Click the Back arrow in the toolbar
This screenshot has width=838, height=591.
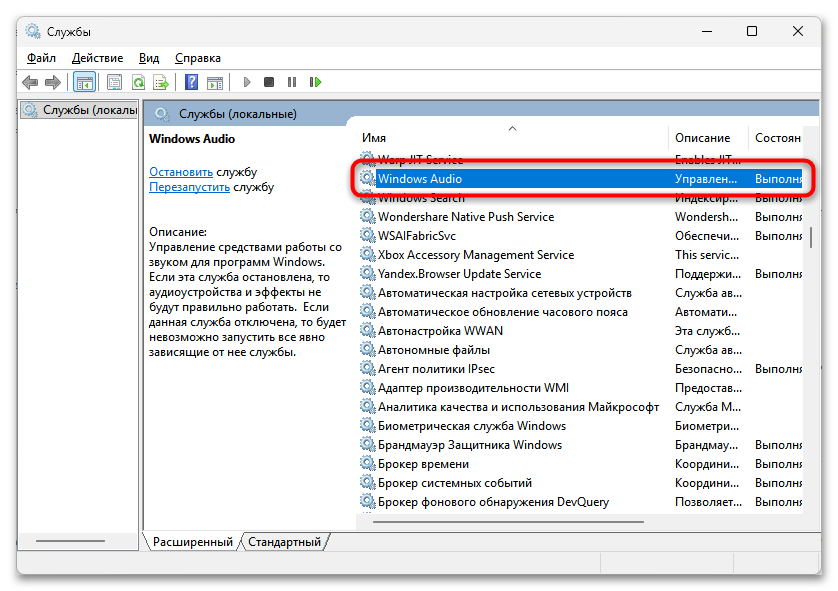point(30,82)
